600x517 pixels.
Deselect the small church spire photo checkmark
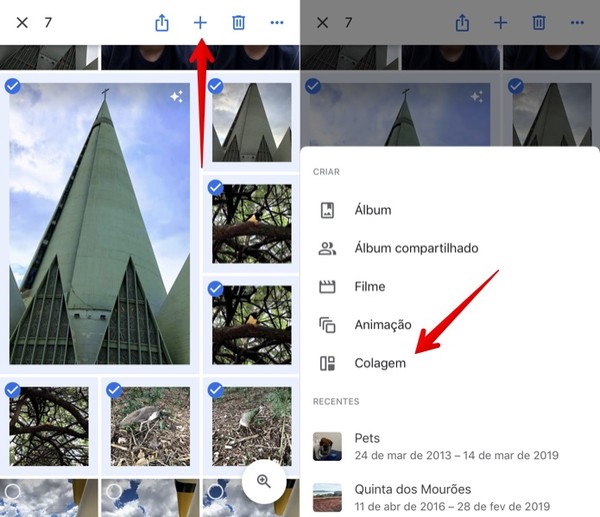[x=215, y=86]
